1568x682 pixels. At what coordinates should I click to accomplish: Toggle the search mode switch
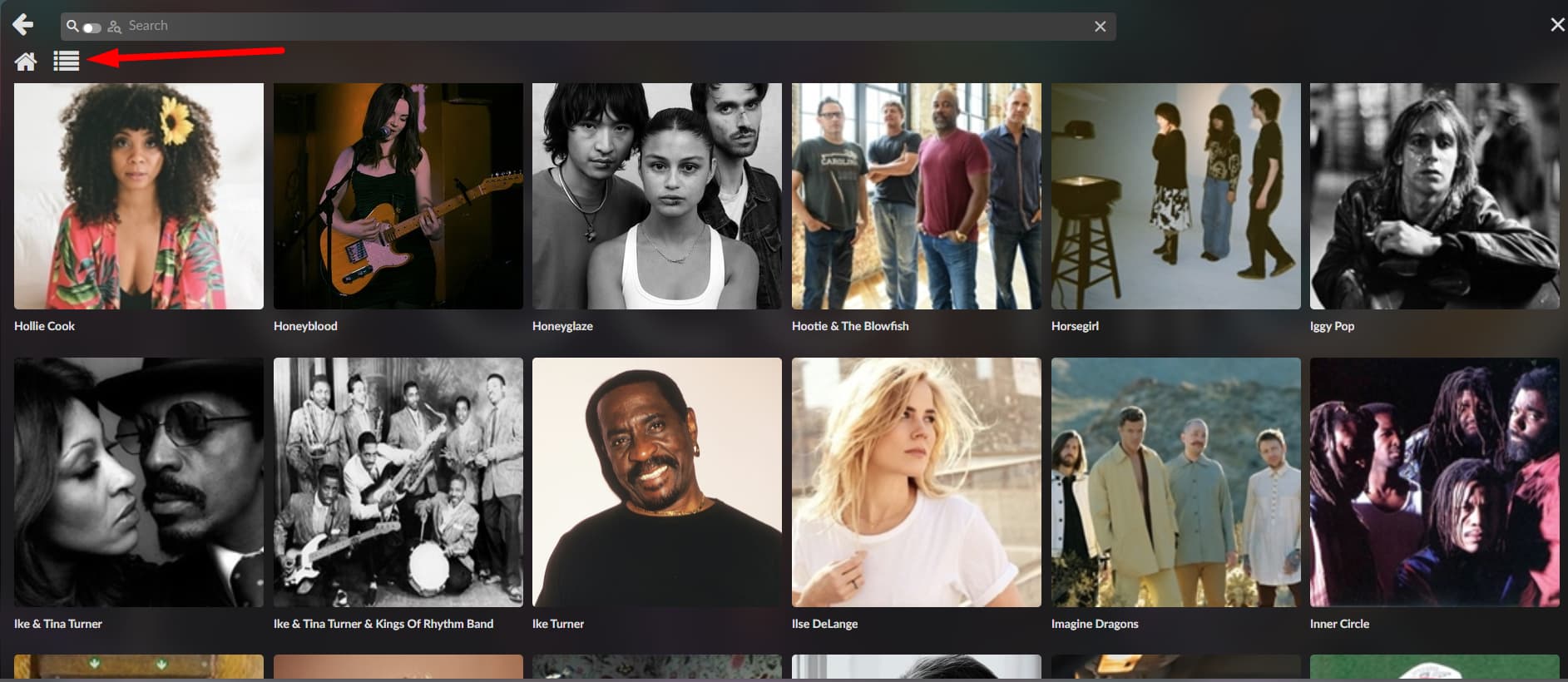(x=92, y=27)
